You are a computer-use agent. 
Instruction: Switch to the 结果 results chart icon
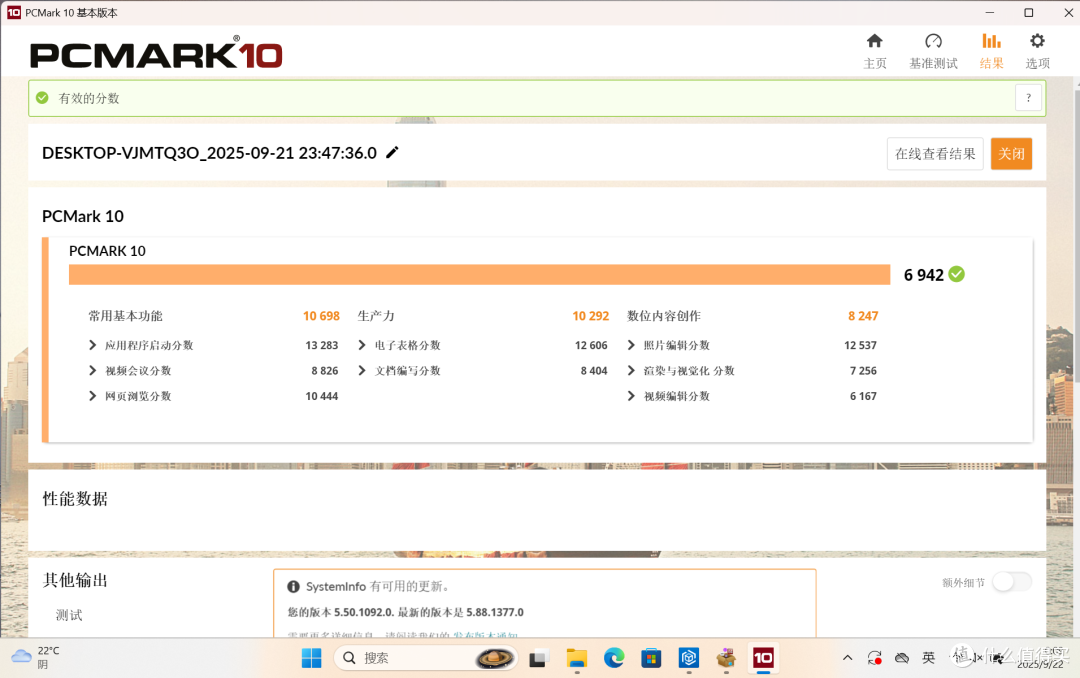991,41
